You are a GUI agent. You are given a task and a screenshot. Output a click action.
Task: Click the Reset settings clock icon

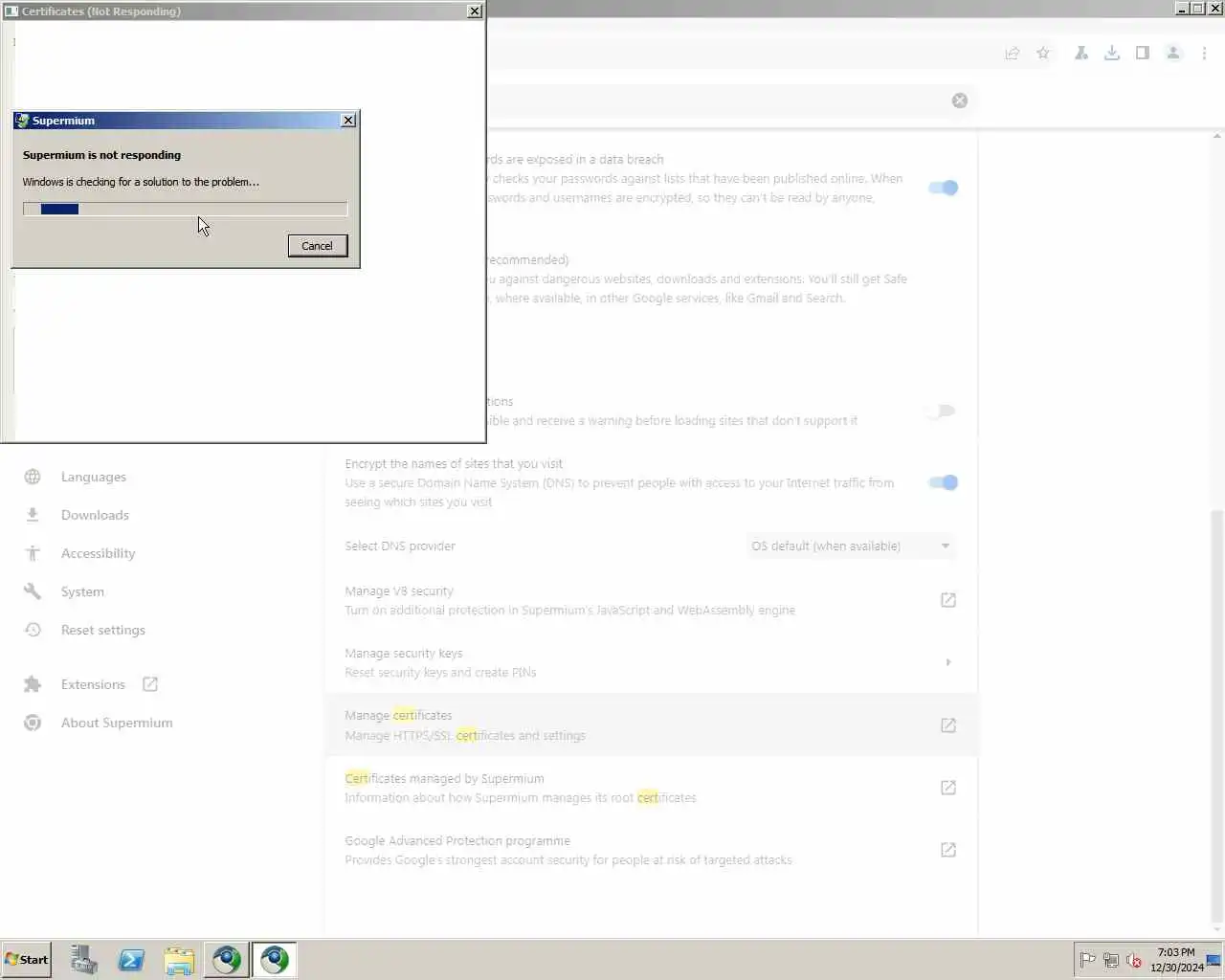(x=33, y=630)
